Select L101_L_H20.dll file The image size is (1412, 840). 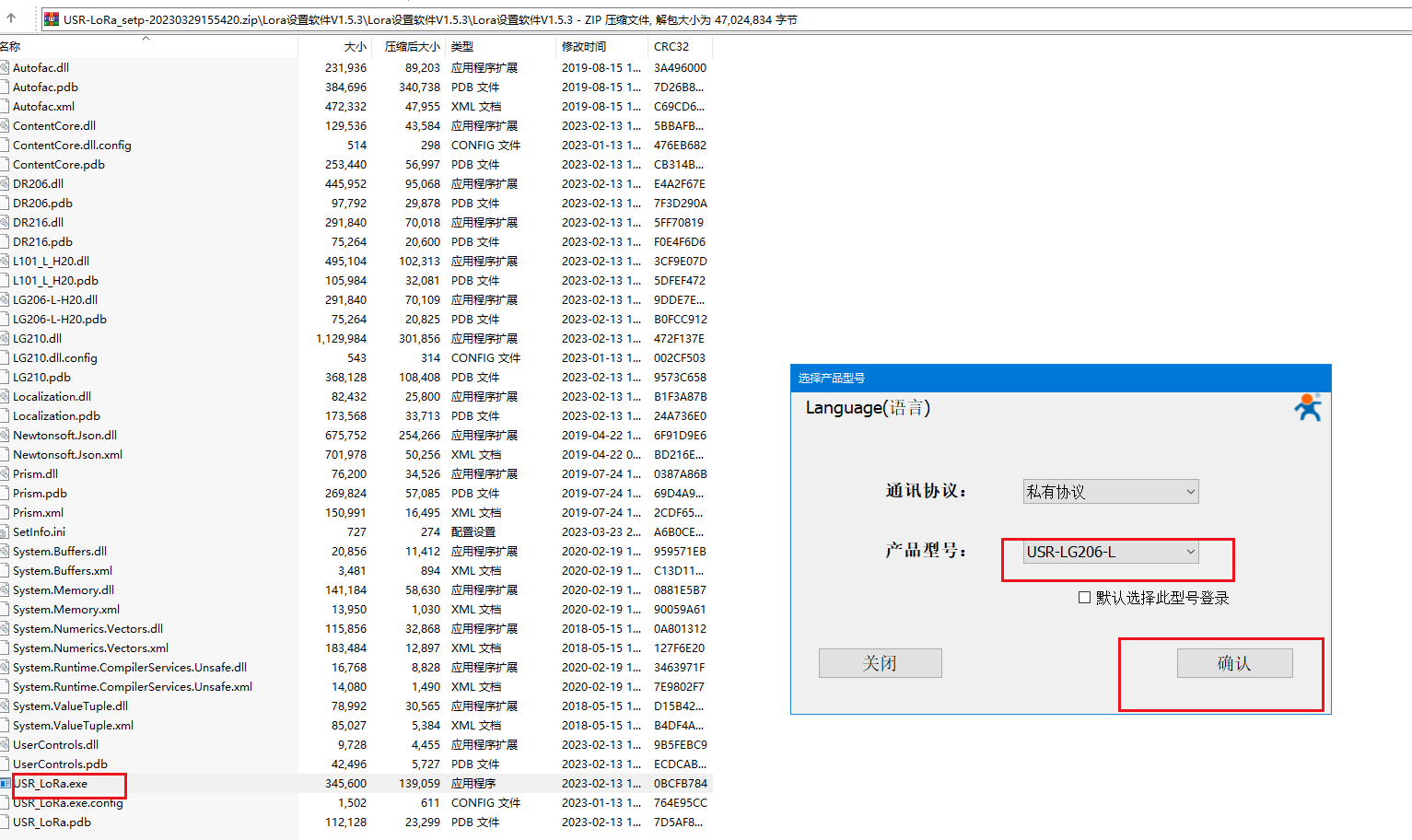(51, 262)
